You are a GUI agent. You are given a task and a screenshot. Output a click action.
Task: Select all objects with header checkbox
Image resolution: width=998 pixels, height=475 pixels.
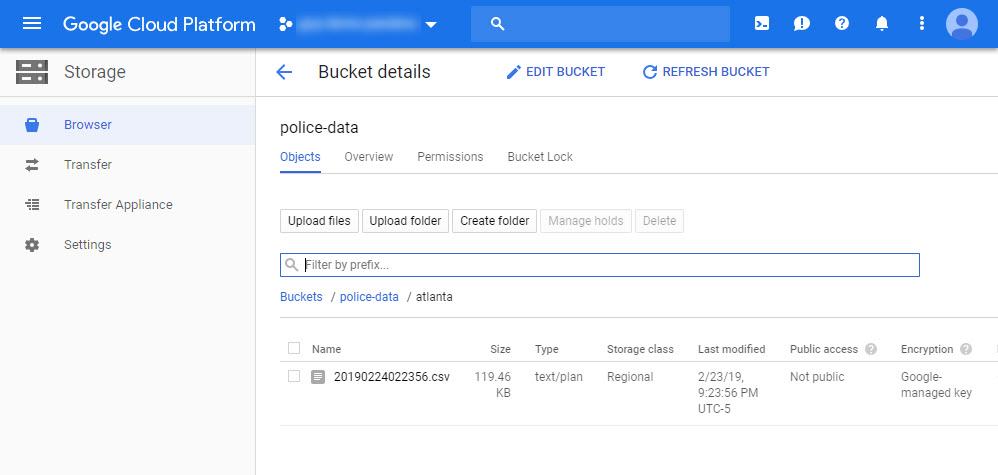pos(294,349)
